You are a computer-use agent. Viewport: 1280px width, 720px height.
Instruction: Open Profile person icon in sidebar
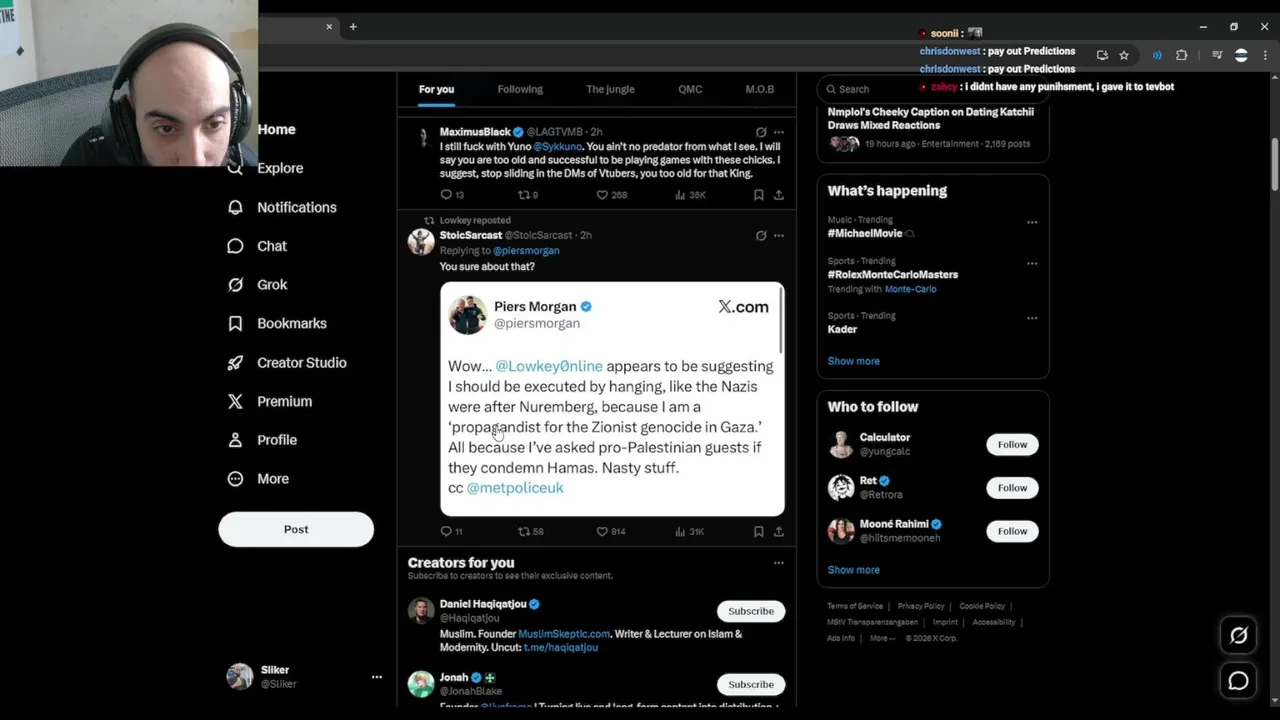pyautogui.click(x=235, y=440)
